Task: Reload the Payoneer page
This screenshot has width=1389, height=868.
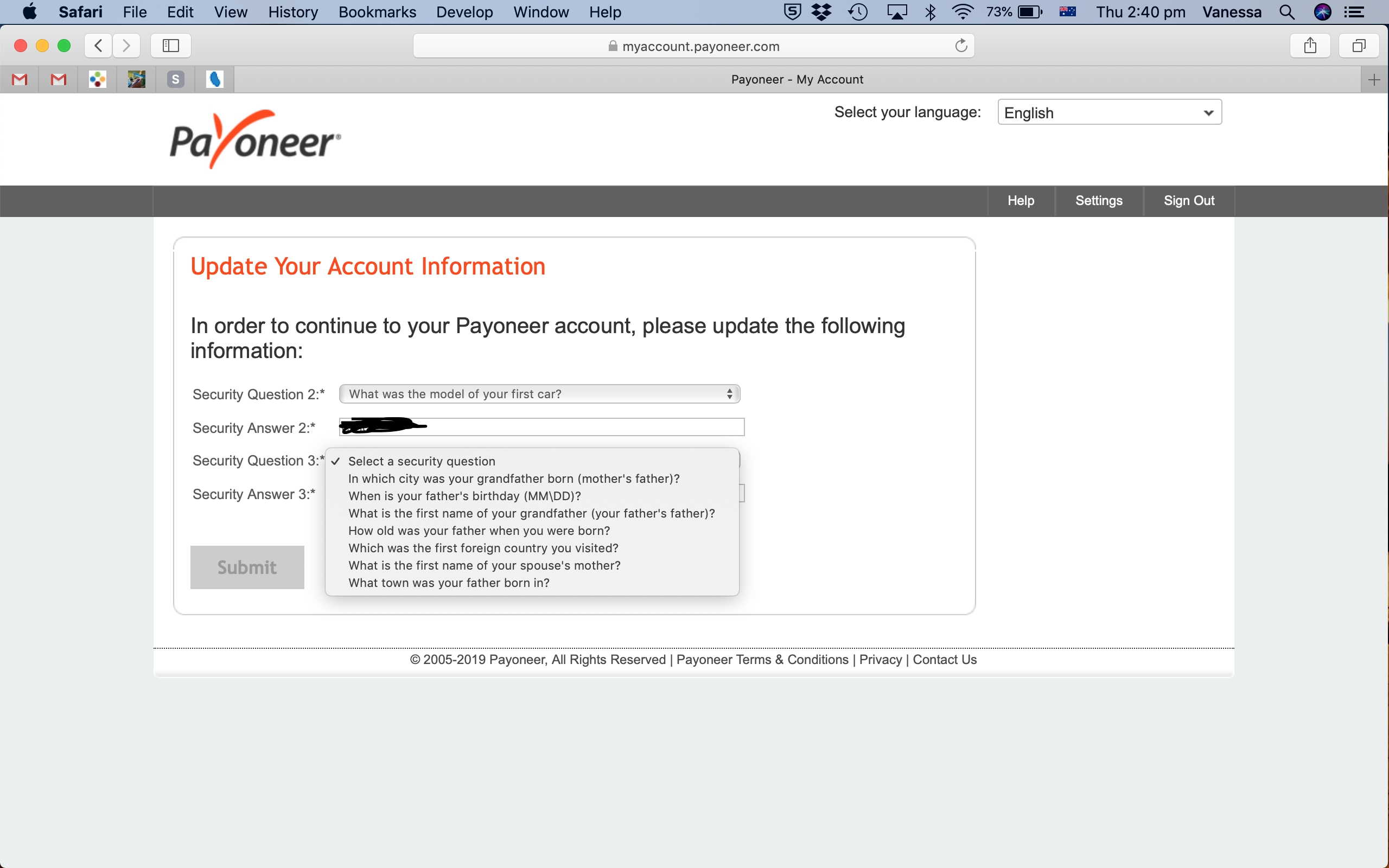Action: click(960, 46)
